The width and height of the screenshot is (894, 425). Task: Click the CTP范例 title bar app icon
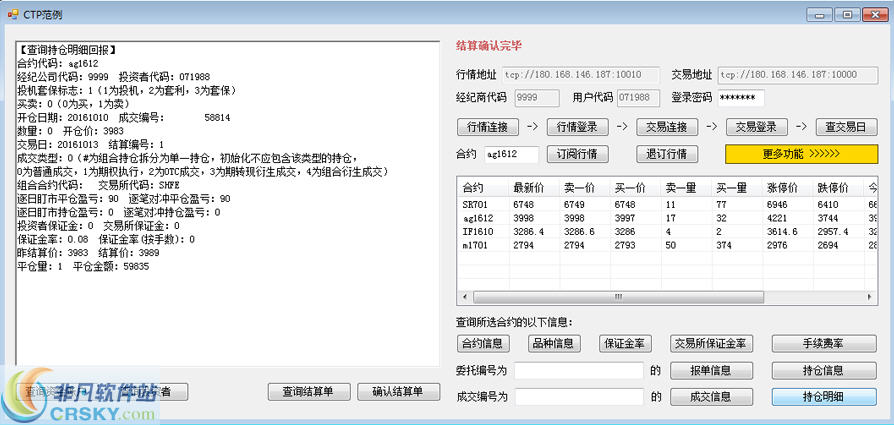tap(13, 15)
